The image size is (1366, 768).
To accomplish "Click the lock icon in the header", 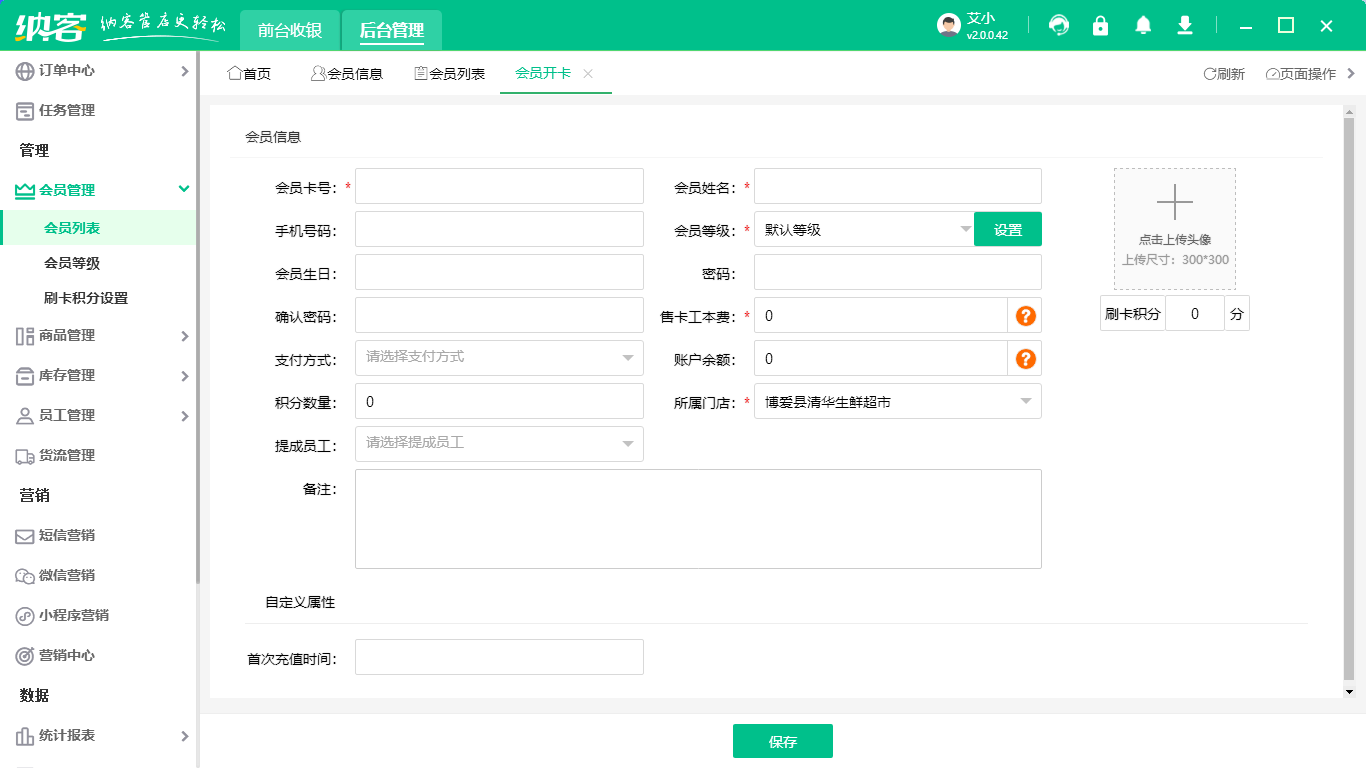I will click(1100, 25).
